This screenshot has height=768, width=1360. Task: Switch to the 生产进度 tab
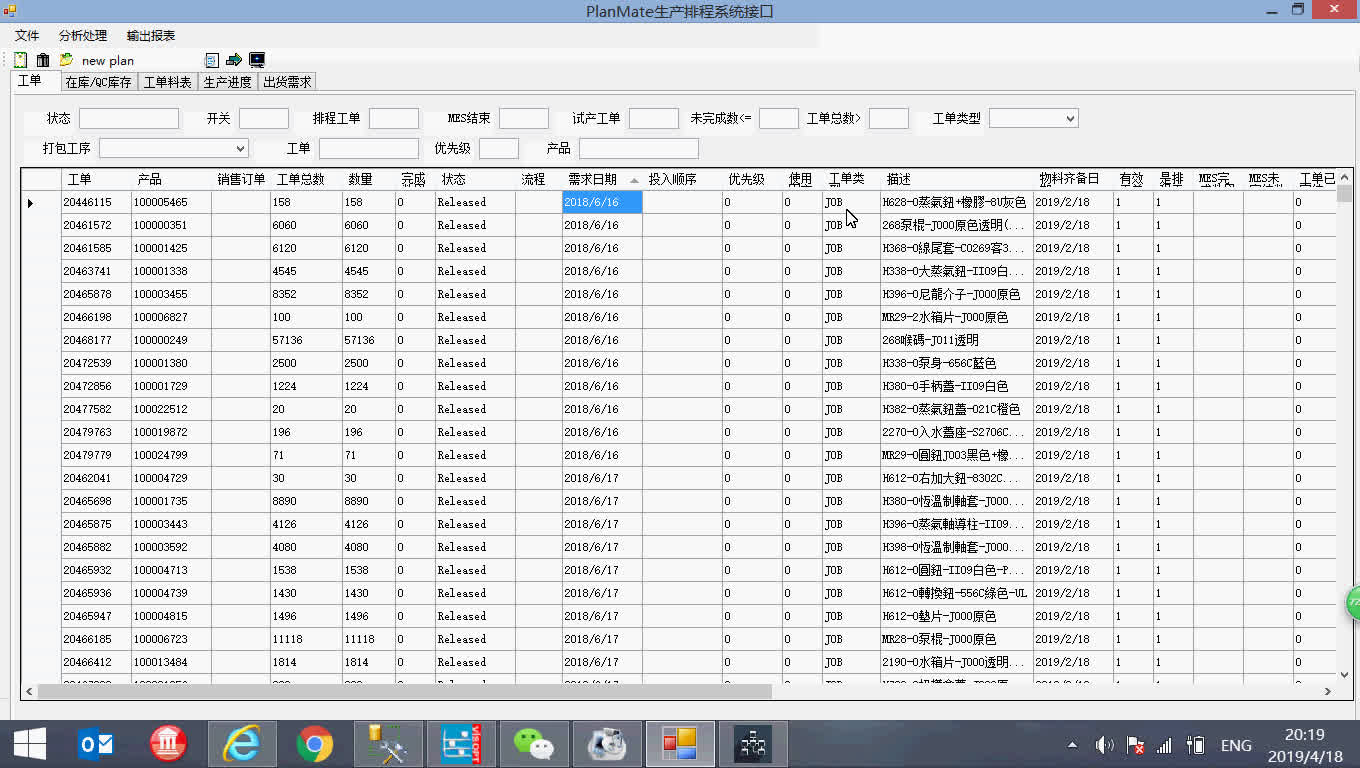(x=228, y=81)
